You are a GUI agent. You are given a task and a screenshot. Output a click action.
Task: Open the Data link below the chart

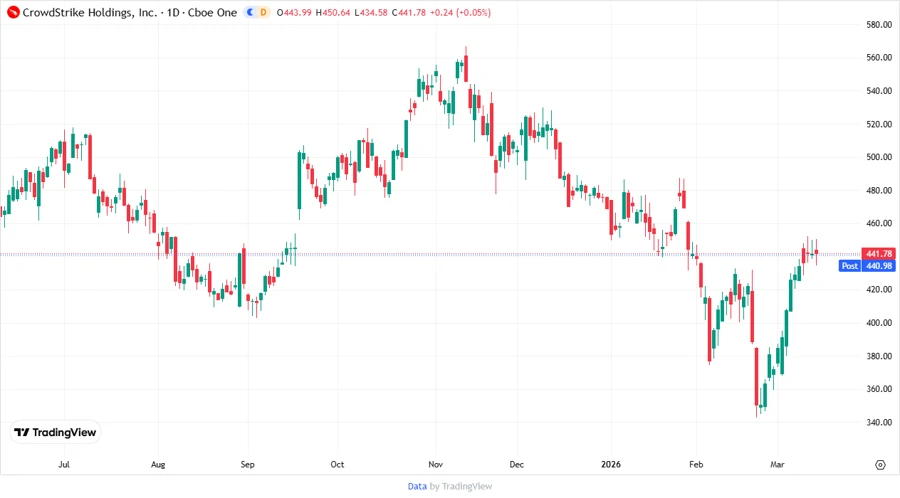coord(417,487)
